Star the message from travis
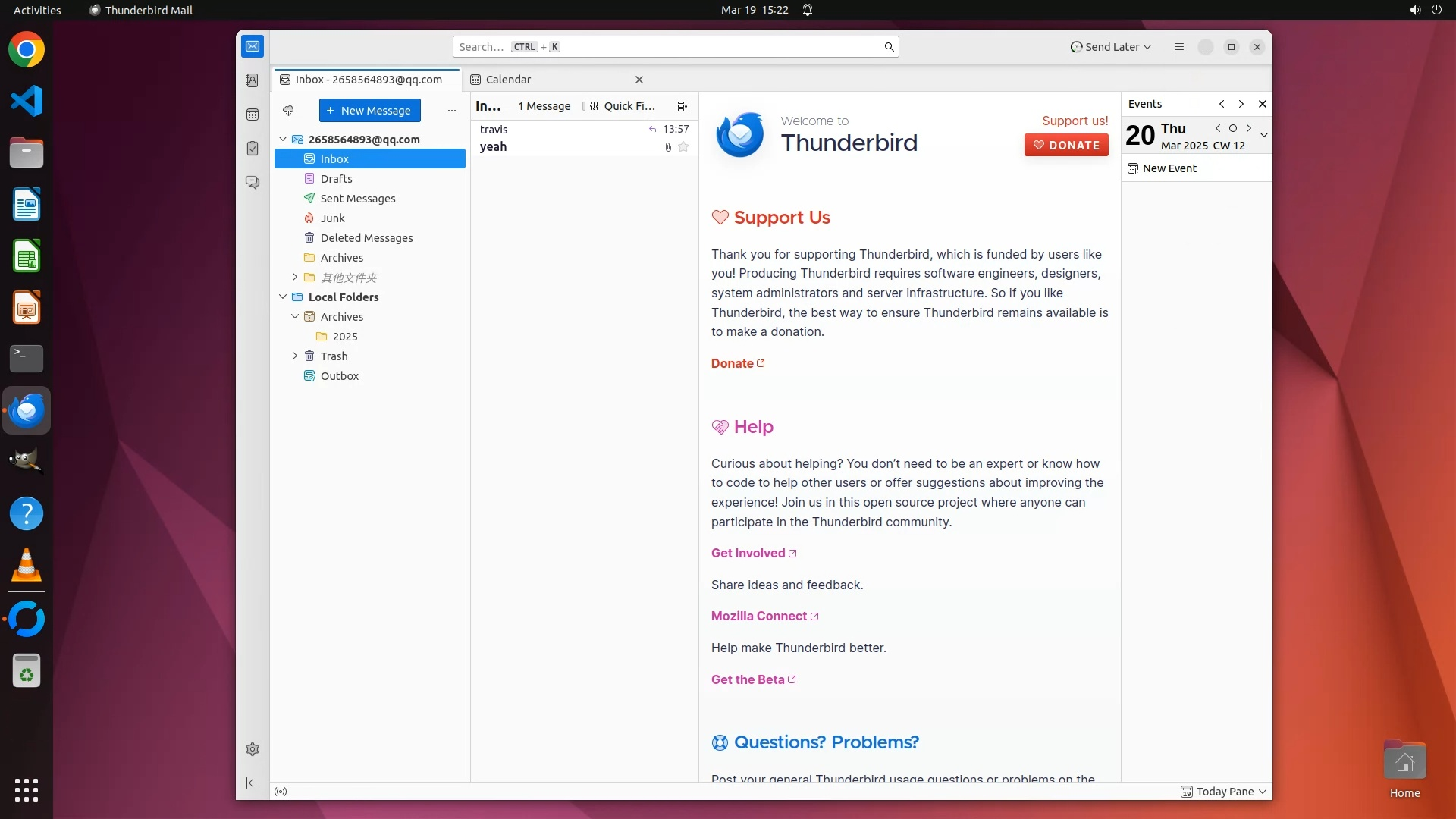Viewport: 1456px width, 819px height. click(683, 147)
